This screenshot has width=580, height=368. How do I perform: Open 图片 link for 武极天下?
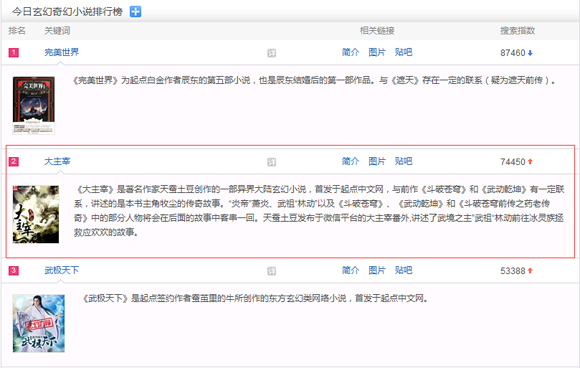377,270
